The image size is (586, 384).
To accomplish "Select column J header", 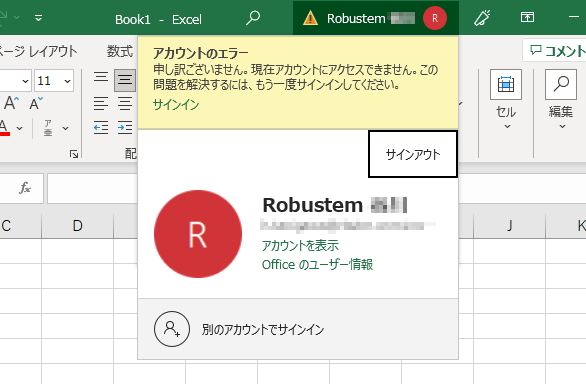I will pyautogui.click(x=509, y=226).
